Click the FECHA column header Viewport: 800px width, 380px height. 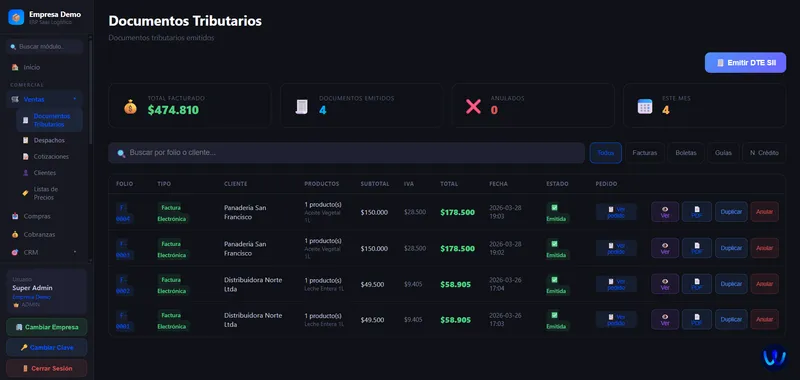(498, 184)
